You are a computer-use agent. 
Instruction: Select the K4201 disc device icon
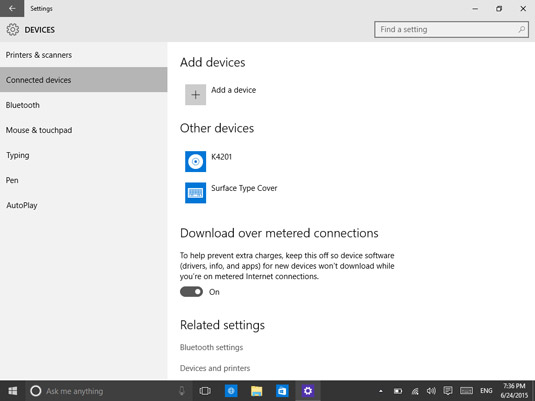pos(196,161)
